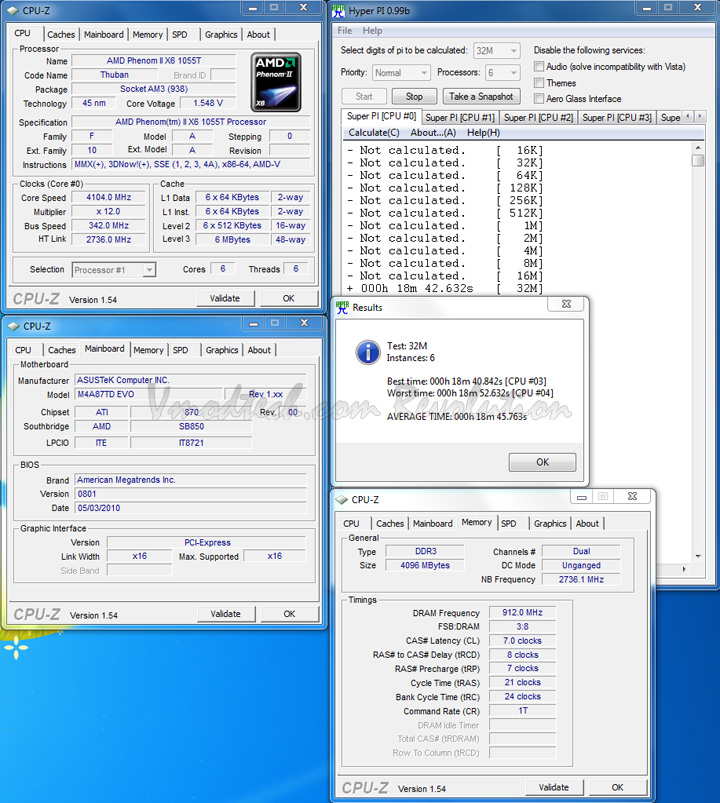Open the Hyper PI File menu

(345, 31)
